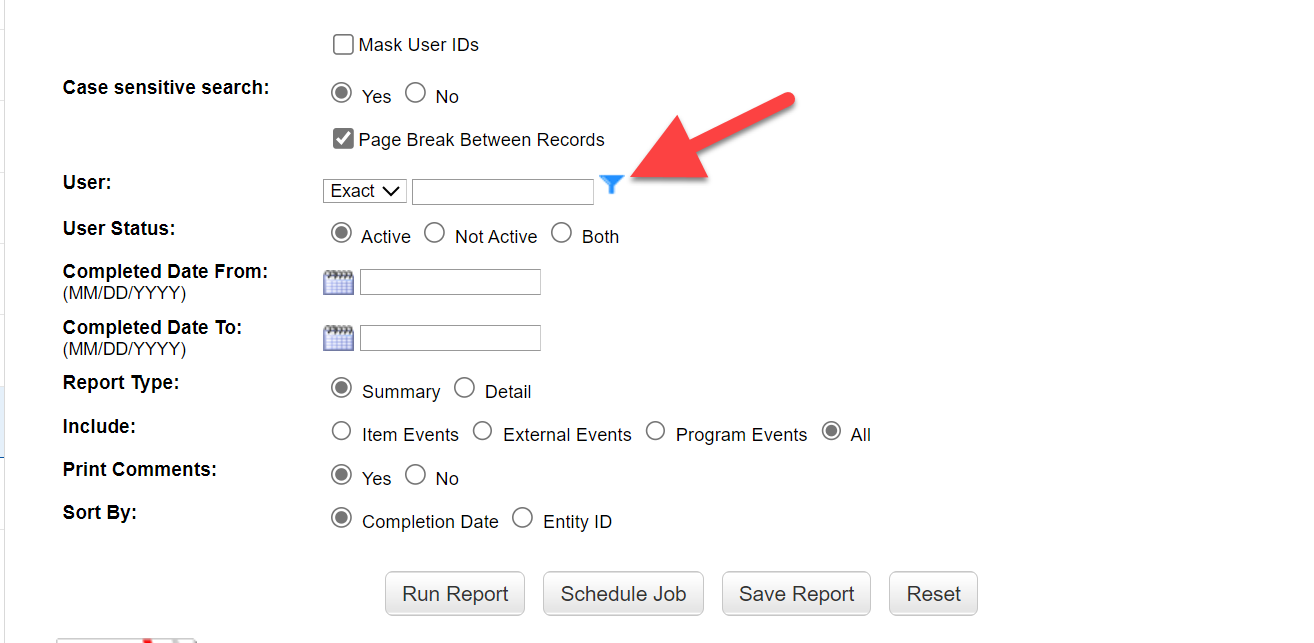The height and width of the screenshot is (643, 1314).
Task: Select Not Active user status
Action: (x=434, y=233)
